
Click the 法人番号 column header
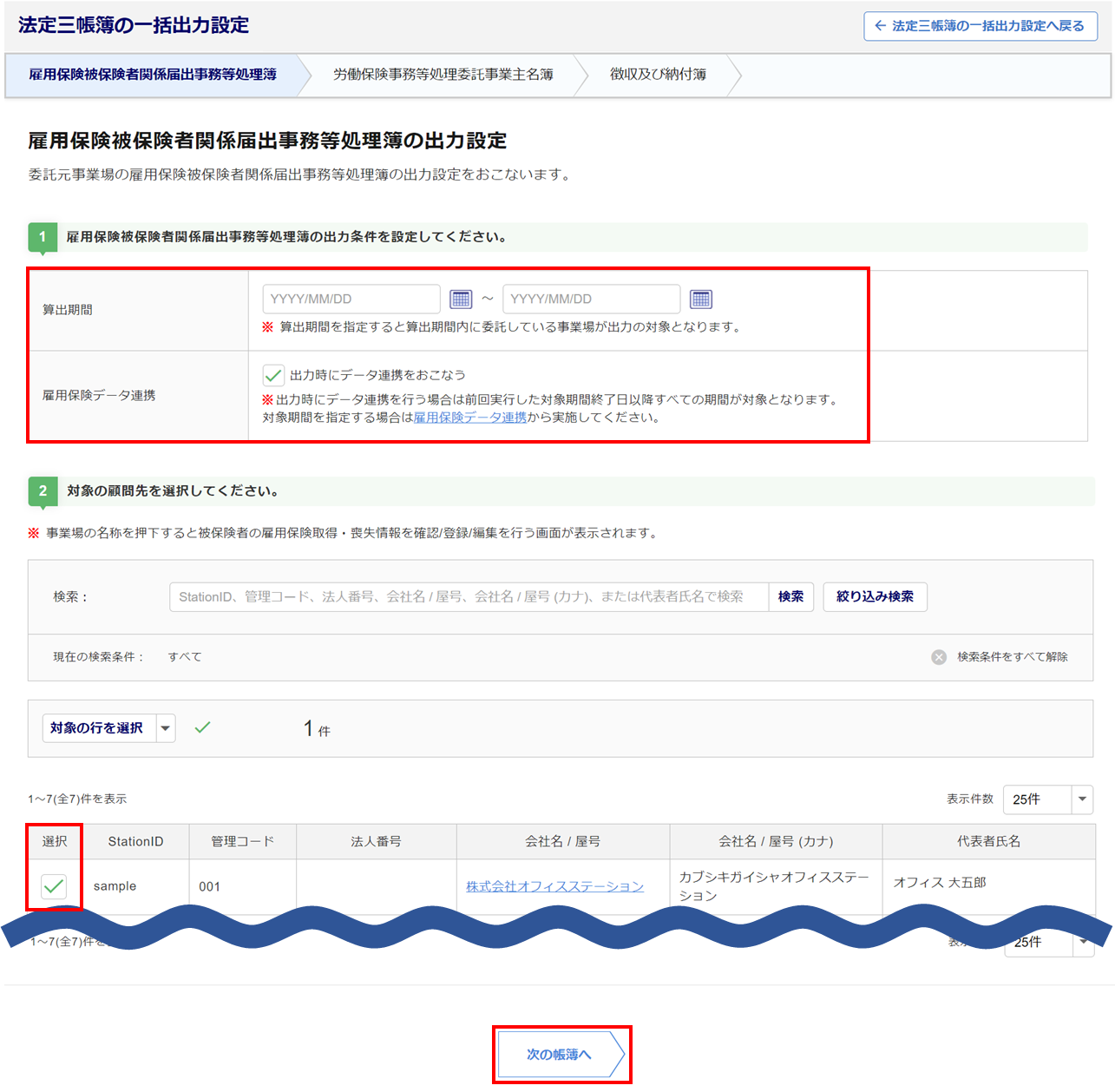[377, 842]
